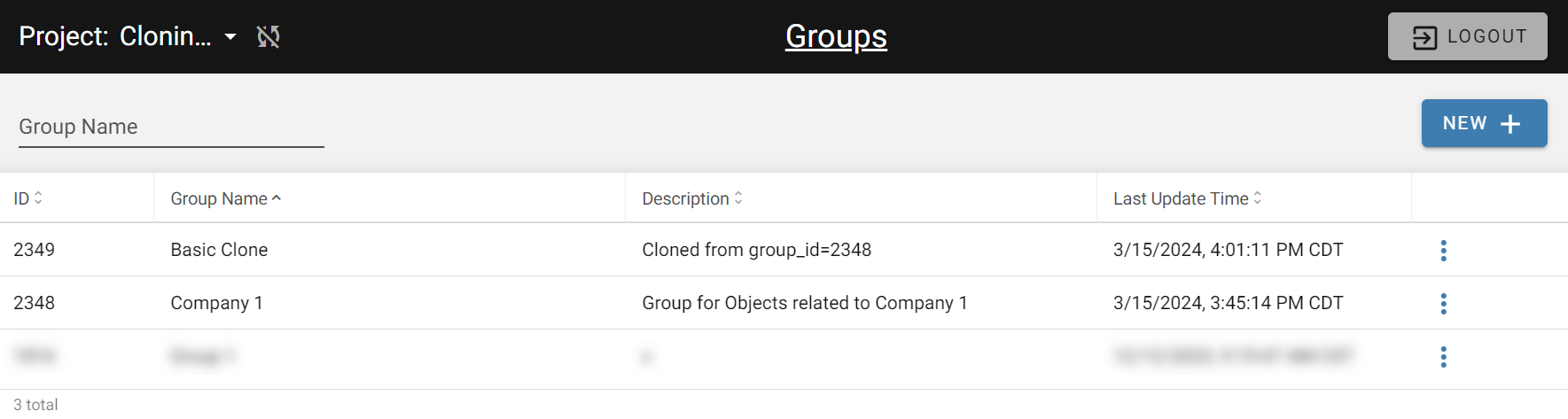1568x419 pixels.
Task: Click the plus icon on the NEW button
Action: pos(1510,124)
